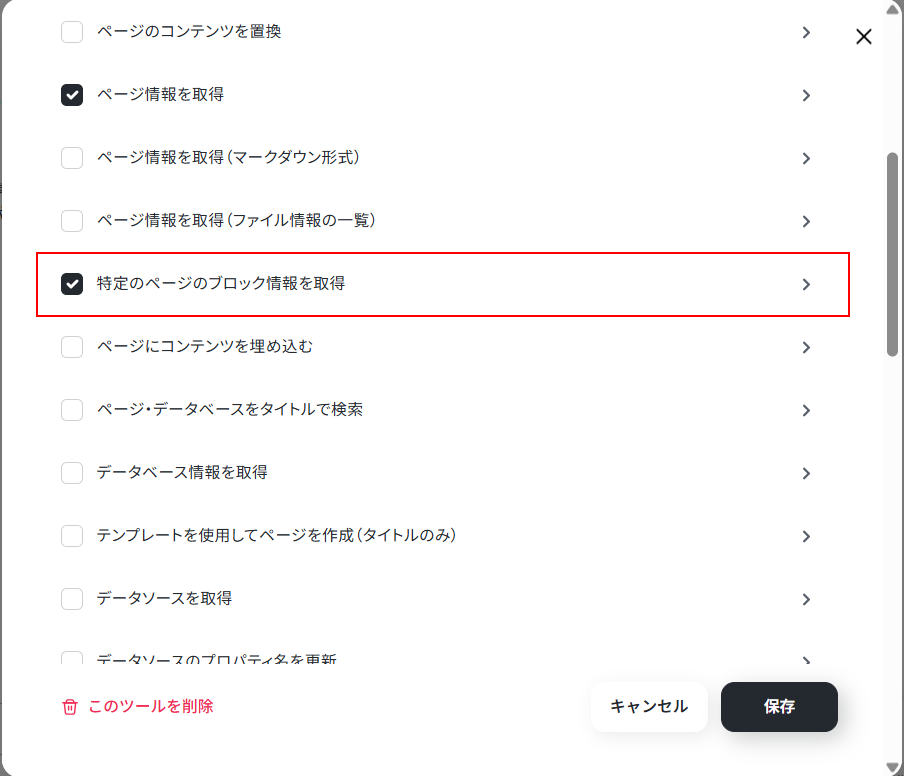Check ページ情報を取得(マークダウン形式) checkbox
The image size is (904, 776).
click(x=72, y=158)
